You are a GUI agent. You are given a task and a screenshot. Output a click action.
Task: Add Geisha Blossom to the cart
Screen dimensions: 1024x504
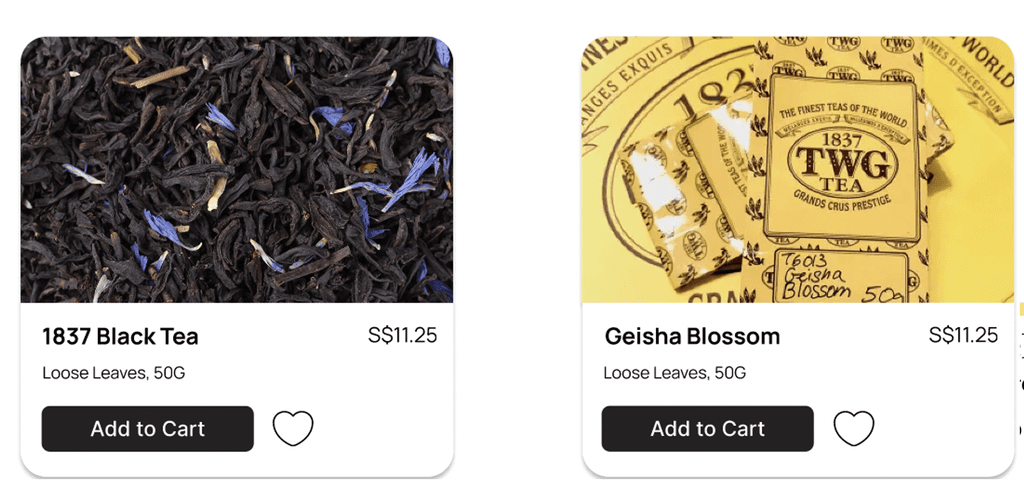point(707,429)
